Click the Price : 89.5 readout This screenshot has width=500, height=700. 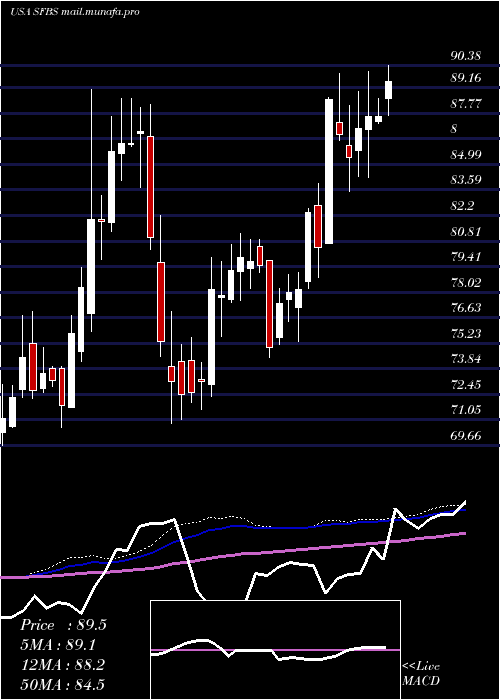coord(63,625)
